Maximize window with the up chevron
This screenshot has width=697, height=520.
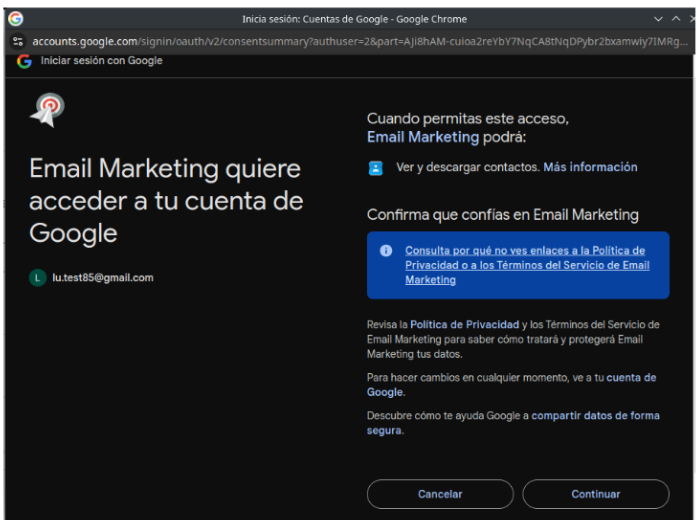pyautogui.click(x=676, y=19)
